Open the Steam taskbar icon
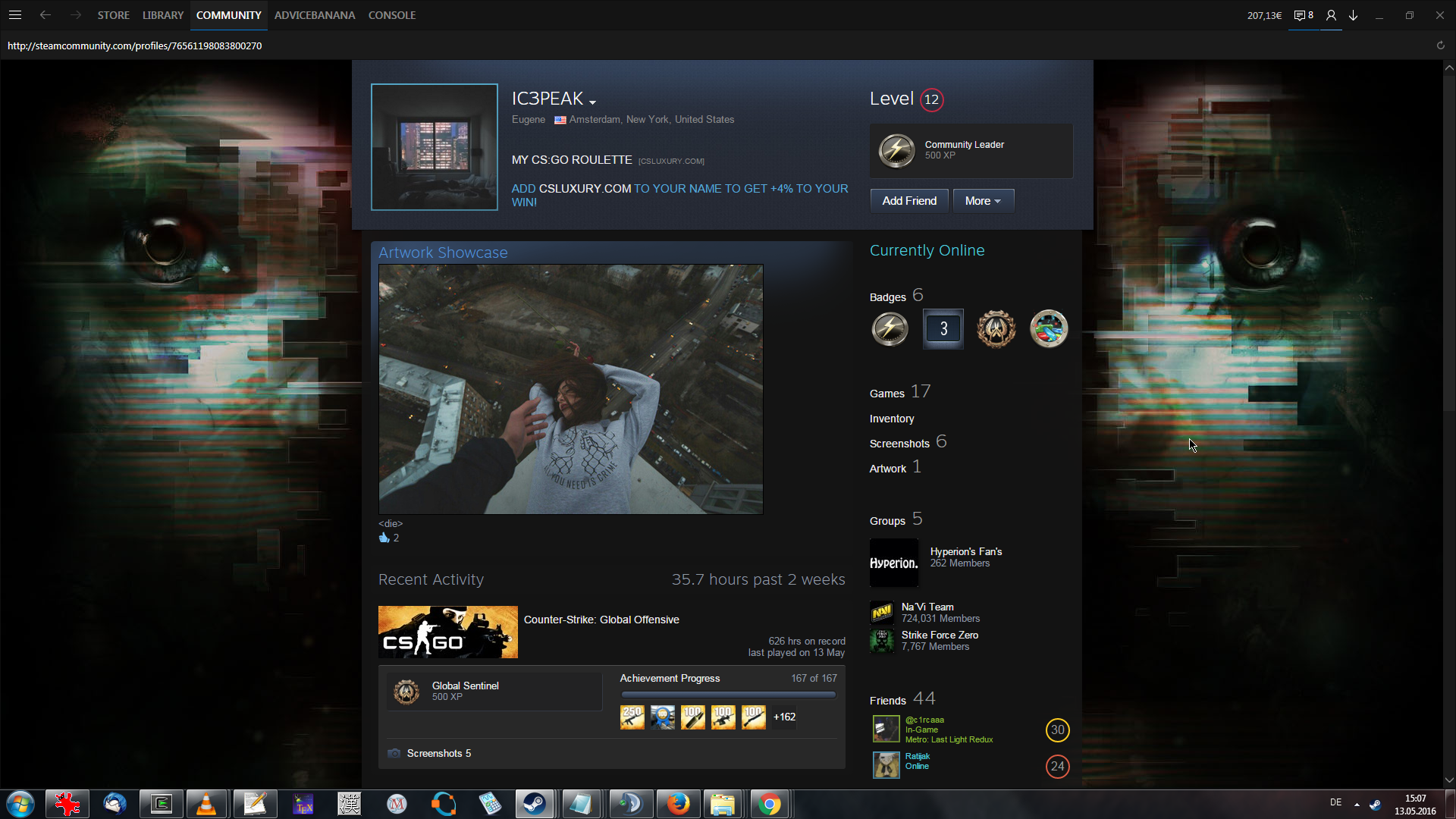This screenshot has width=1456, height=819. pyautogui.click(x=535, y=804)
